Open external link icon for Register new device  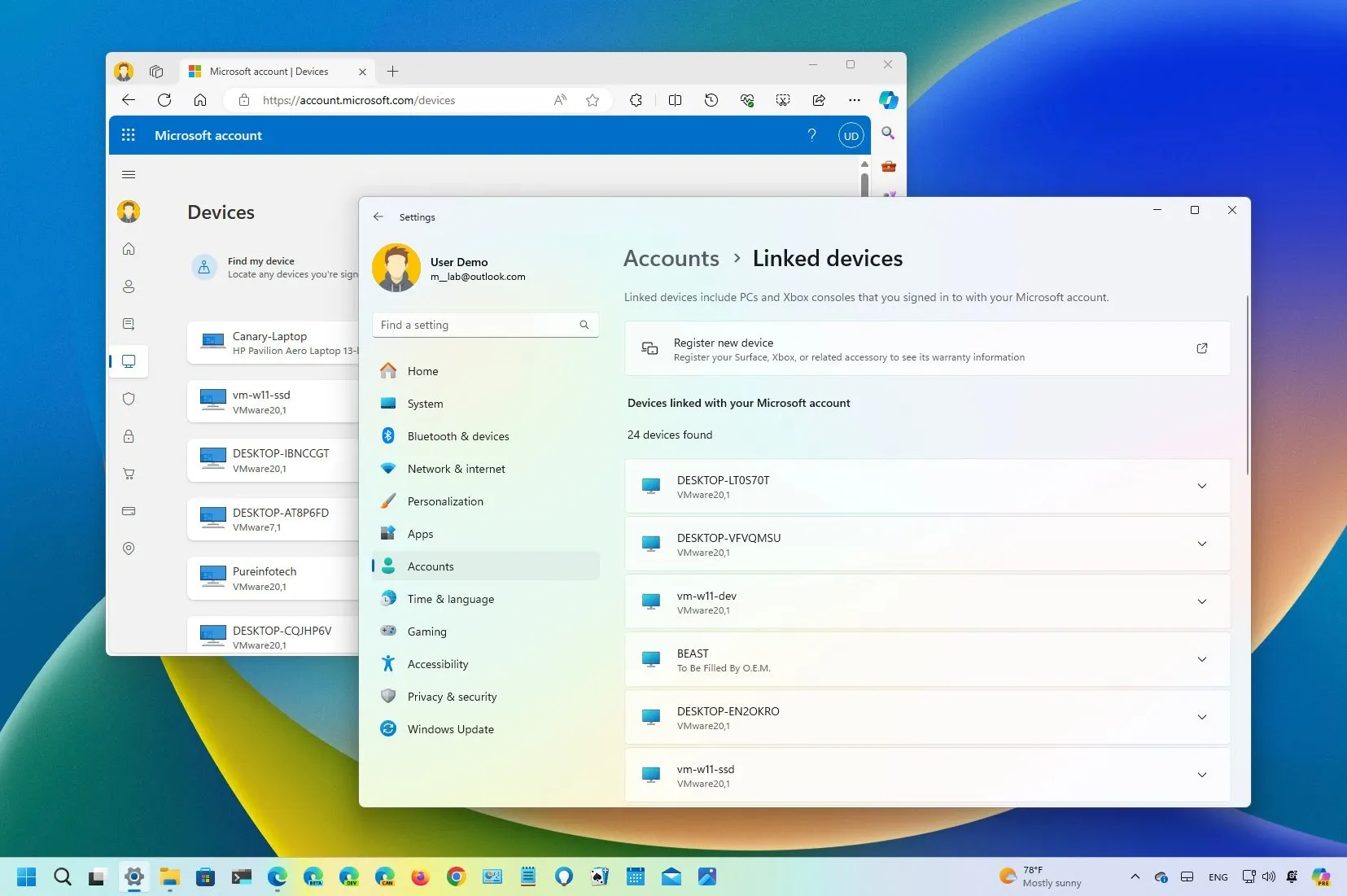pos(1202,348)
